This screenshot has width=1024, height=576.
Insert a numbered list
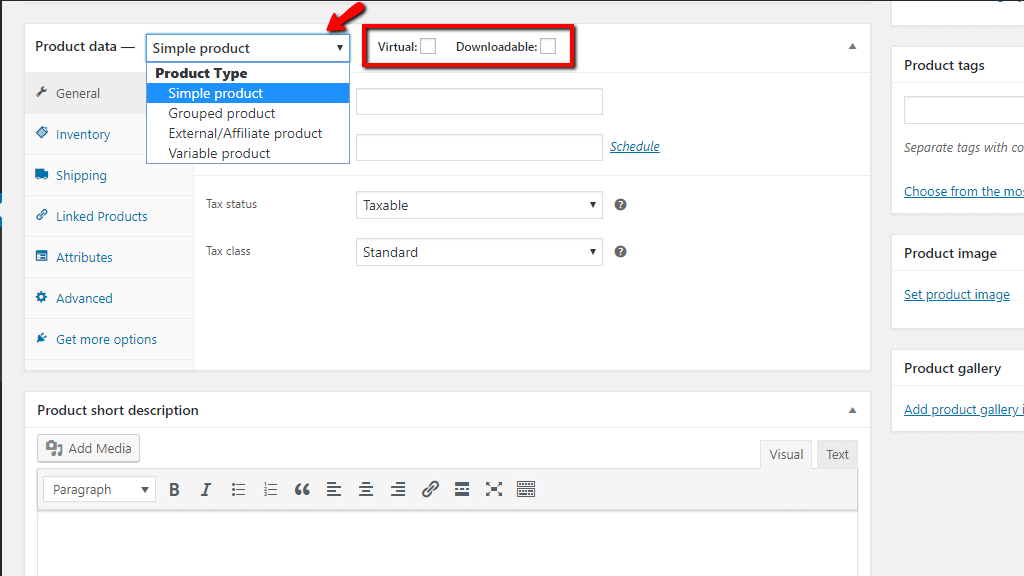tap(270, 490)
